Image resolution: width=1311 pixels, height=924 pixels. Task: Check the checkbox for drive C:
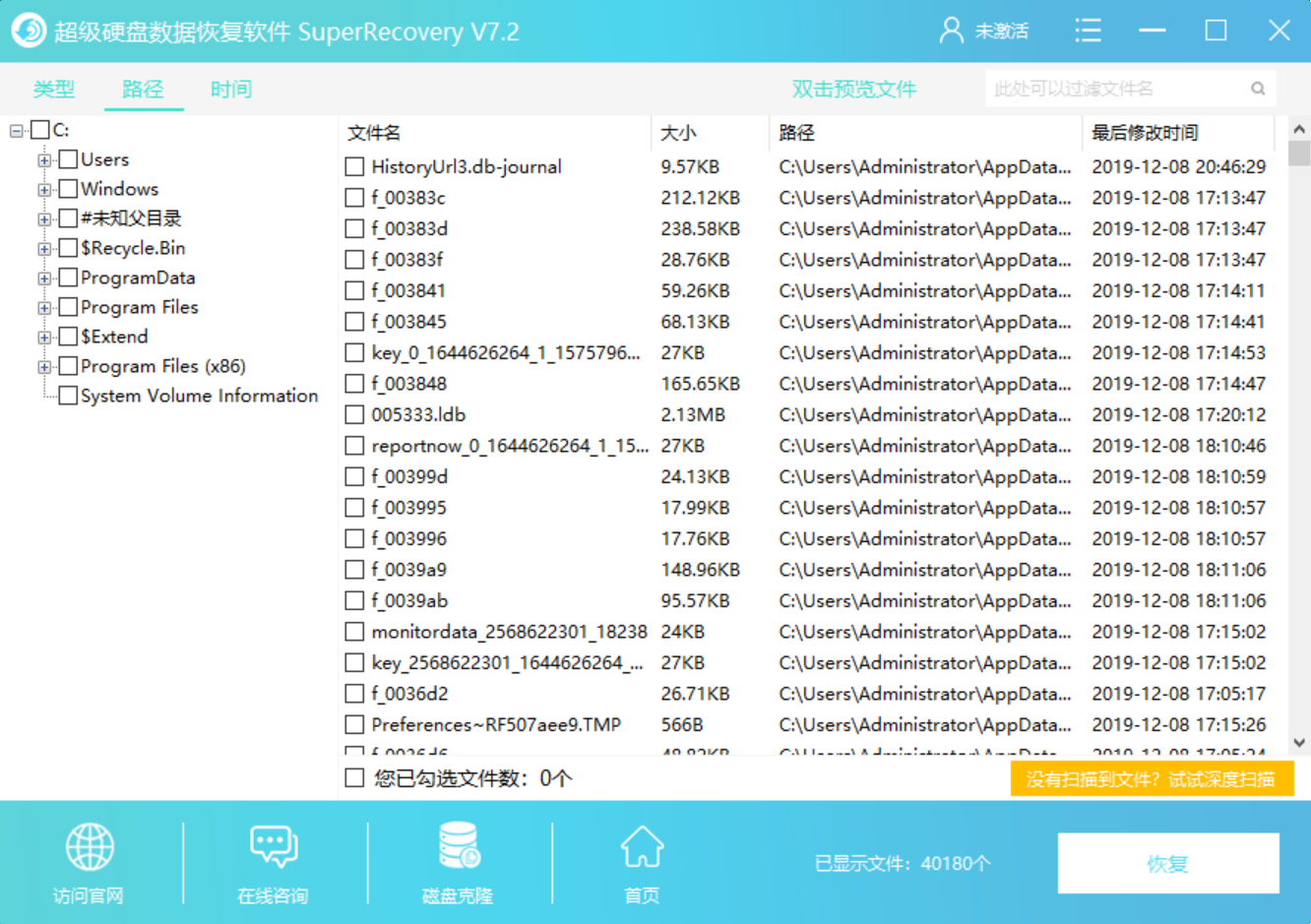coord(38,129)
